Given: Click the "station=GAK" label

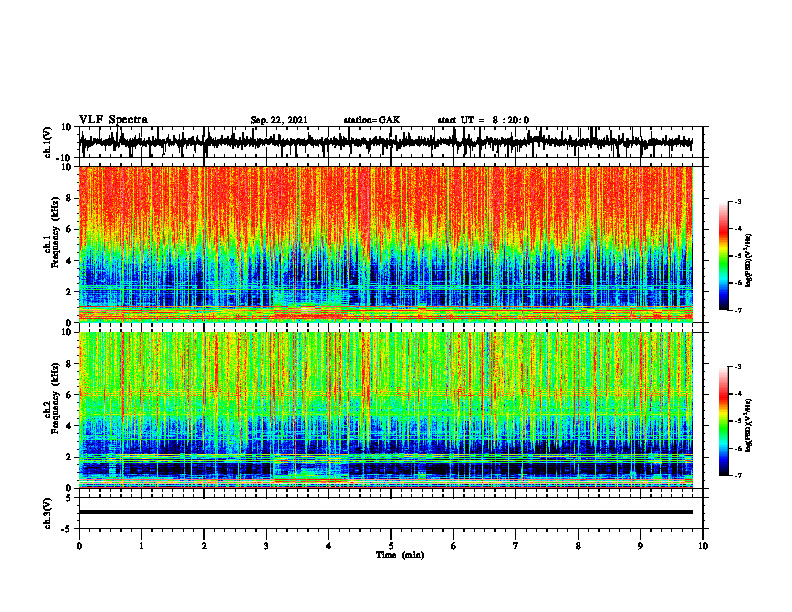Looking at the screenshot, I should tap(372, 120).
